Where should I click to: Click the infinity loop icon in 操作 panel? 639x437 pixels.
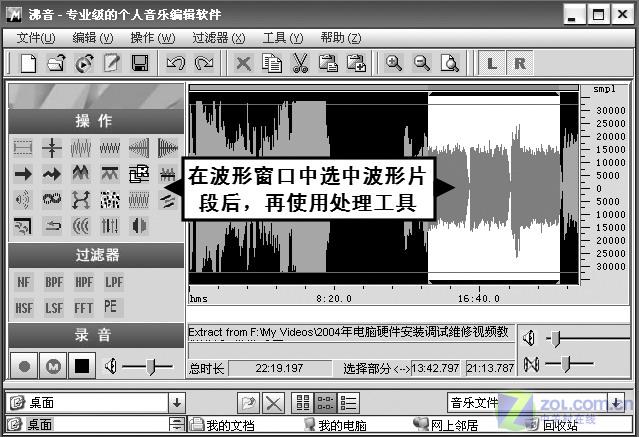coord(52,199)
